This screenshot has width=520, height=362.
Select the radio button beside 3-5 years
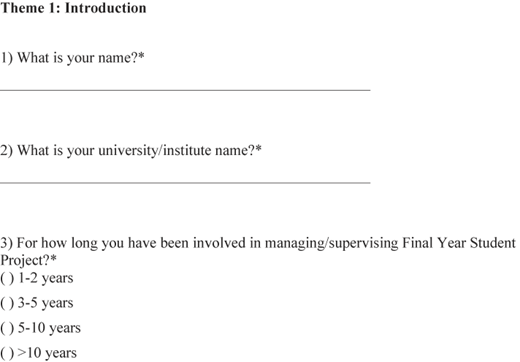(7, 303)
